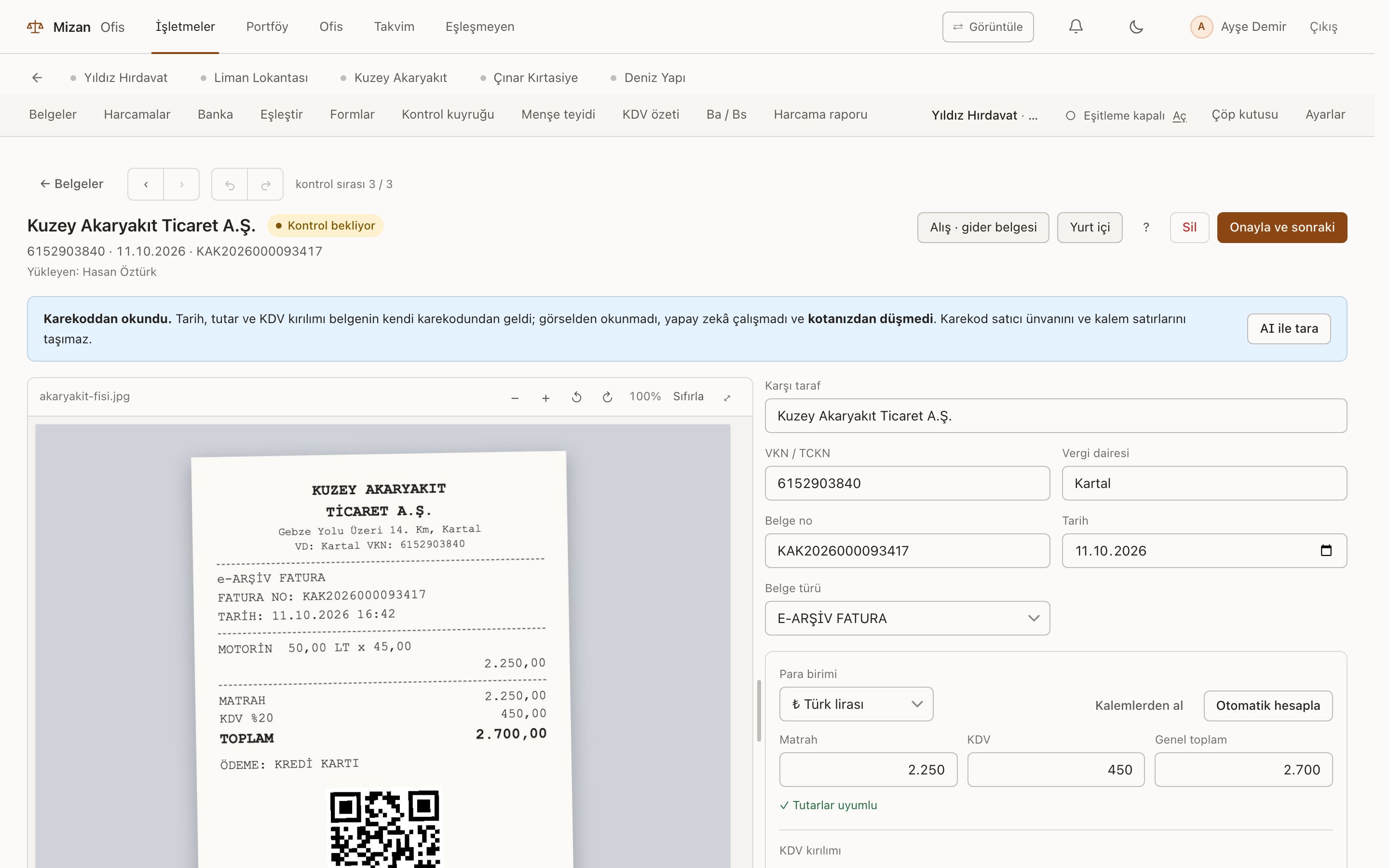Viewport: 1389px width, 868px height.
Task: Open next document in control queue
Action: pyautogui.click(x=181, y=184)
